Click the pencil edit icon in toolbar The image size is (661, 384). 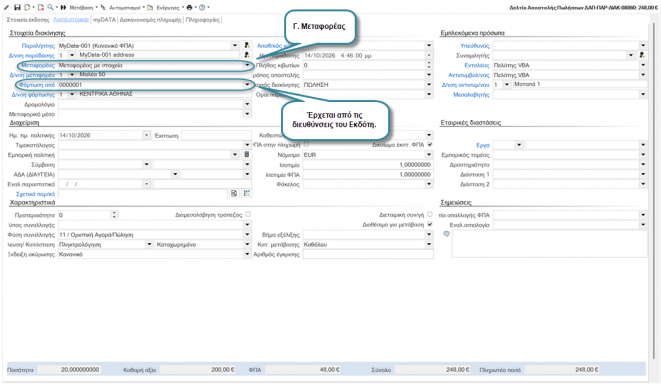(6, 7)
